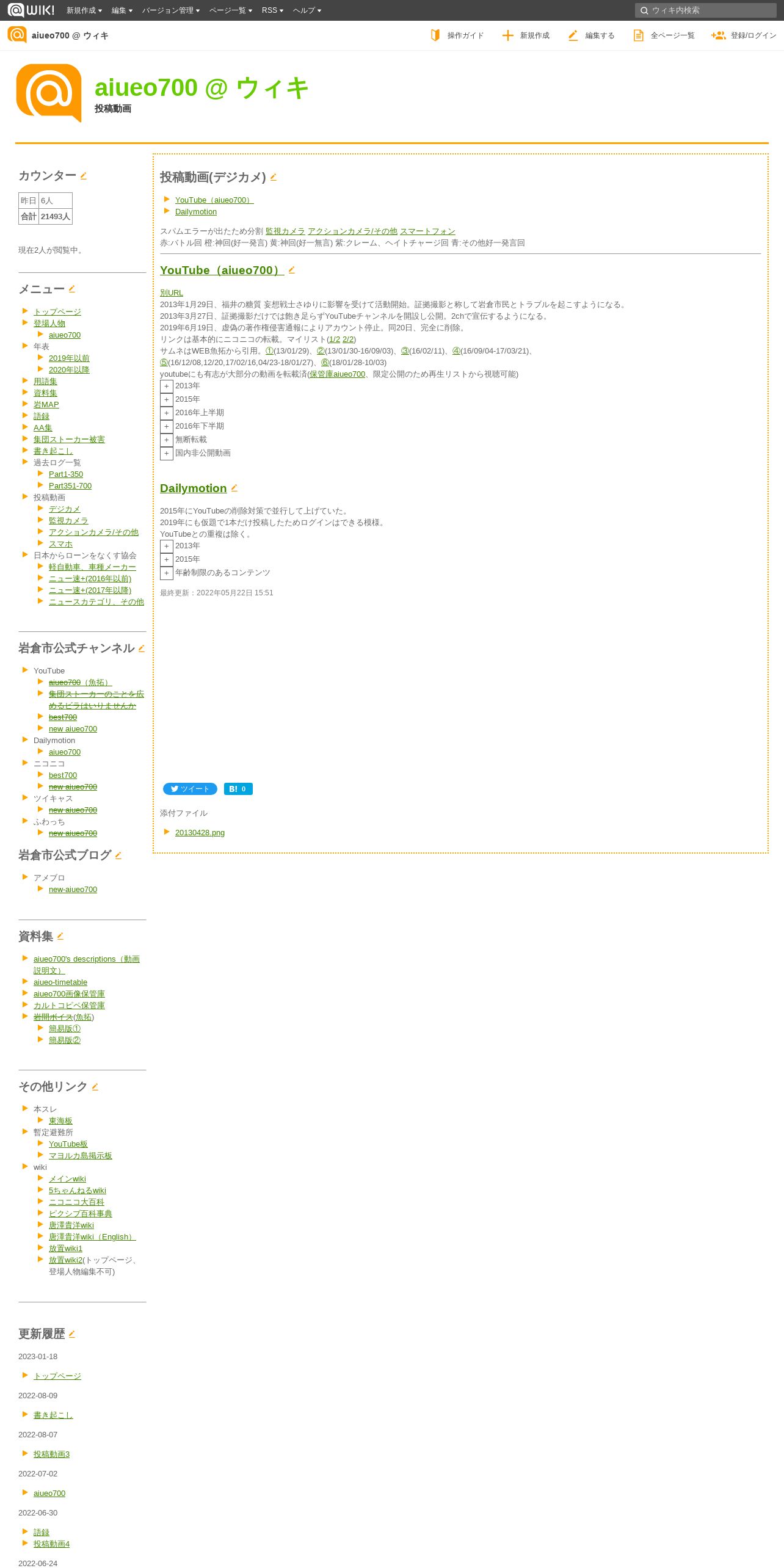Image resolution: width=784 pixels, height=1568 pixels.
Task: Click the 編集する pencil icon
Action: [x=573, y=35]
